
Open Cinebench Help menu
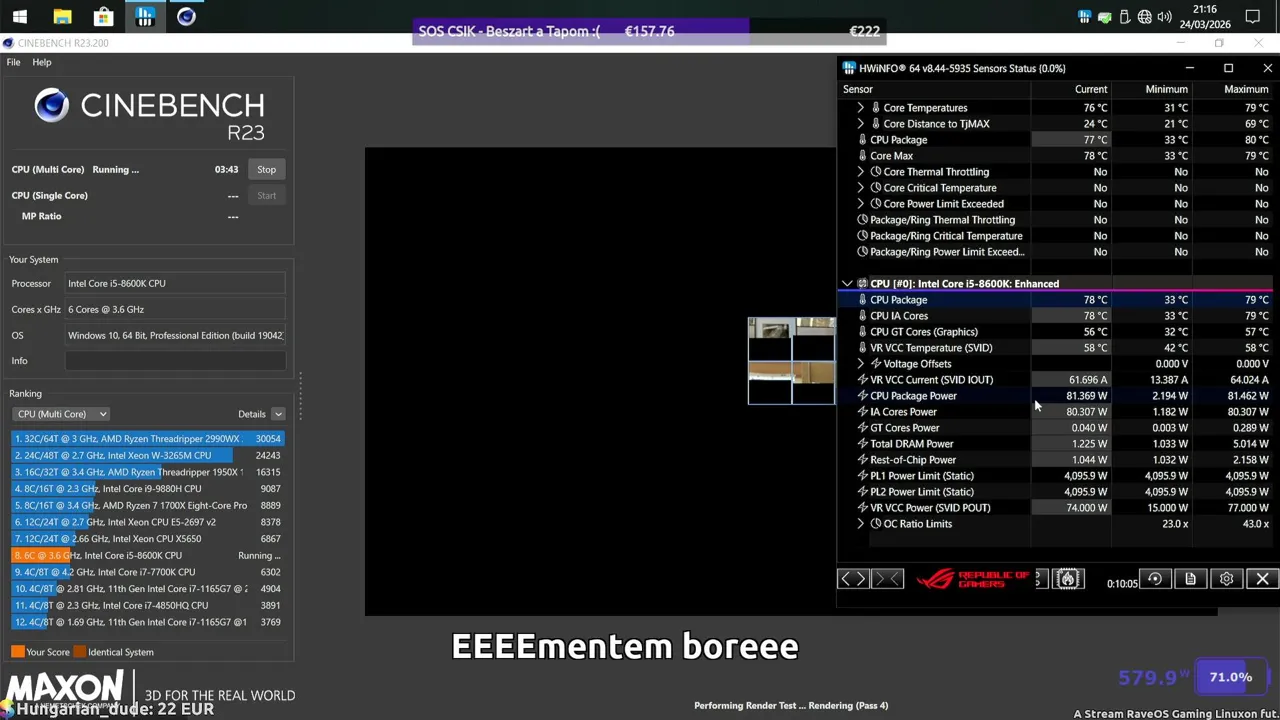pos(41,62)
